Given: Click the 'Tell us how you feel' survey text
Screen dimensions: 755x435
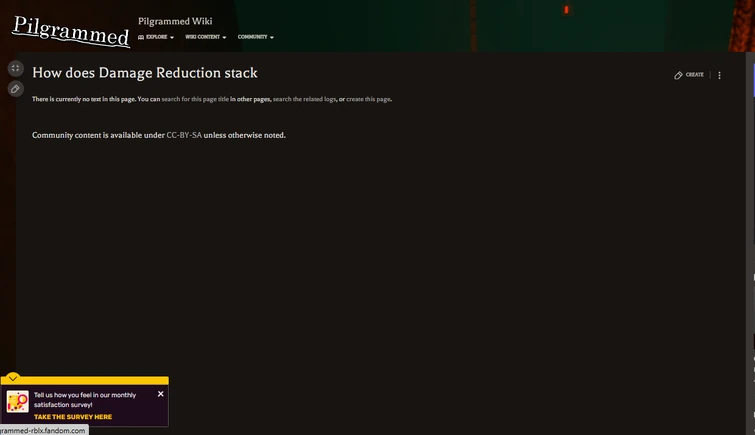Looking at the screenshot, I should click(x=85, y=400).
